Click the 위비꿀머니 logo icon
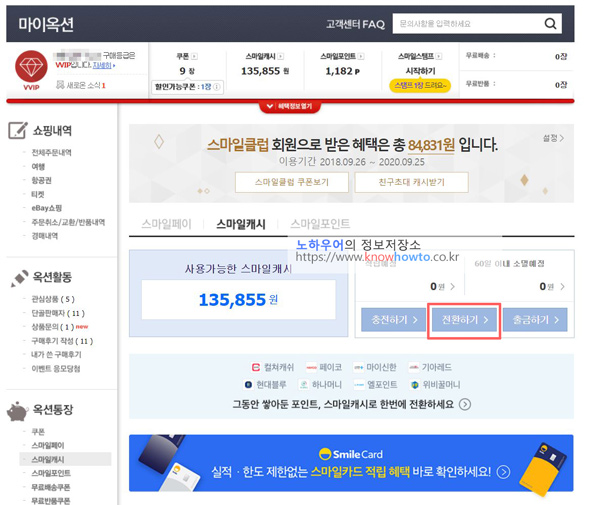Image resolution: width=600 pixels, height=505 pixels. 414,384
